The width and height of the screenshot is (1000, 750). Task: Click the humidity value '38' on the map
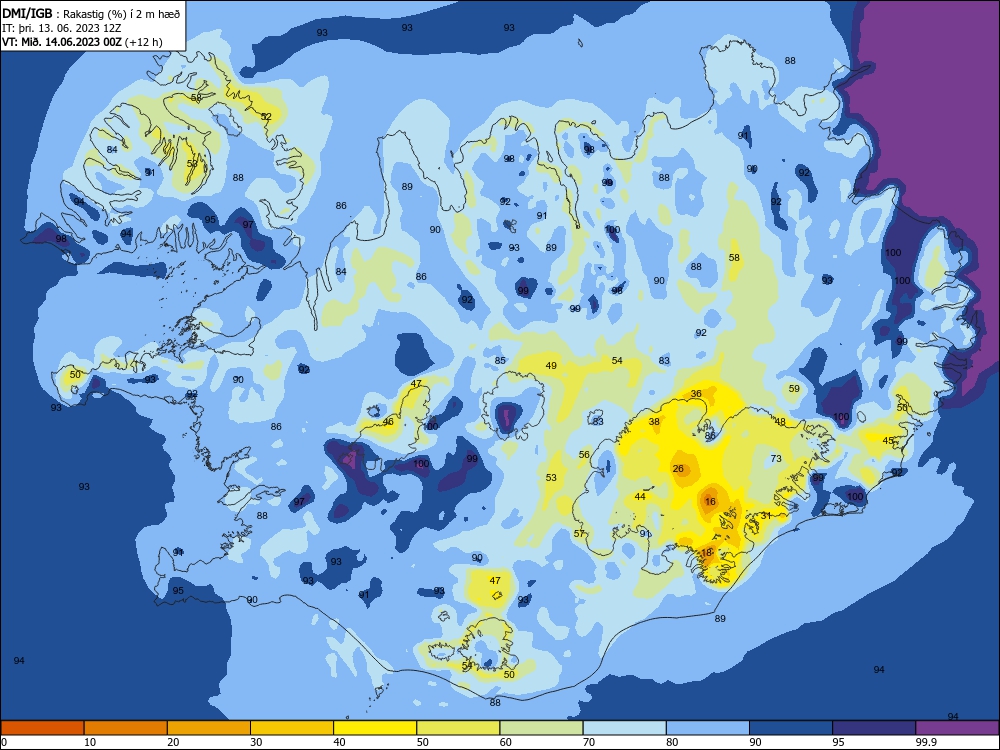[654, 422]
